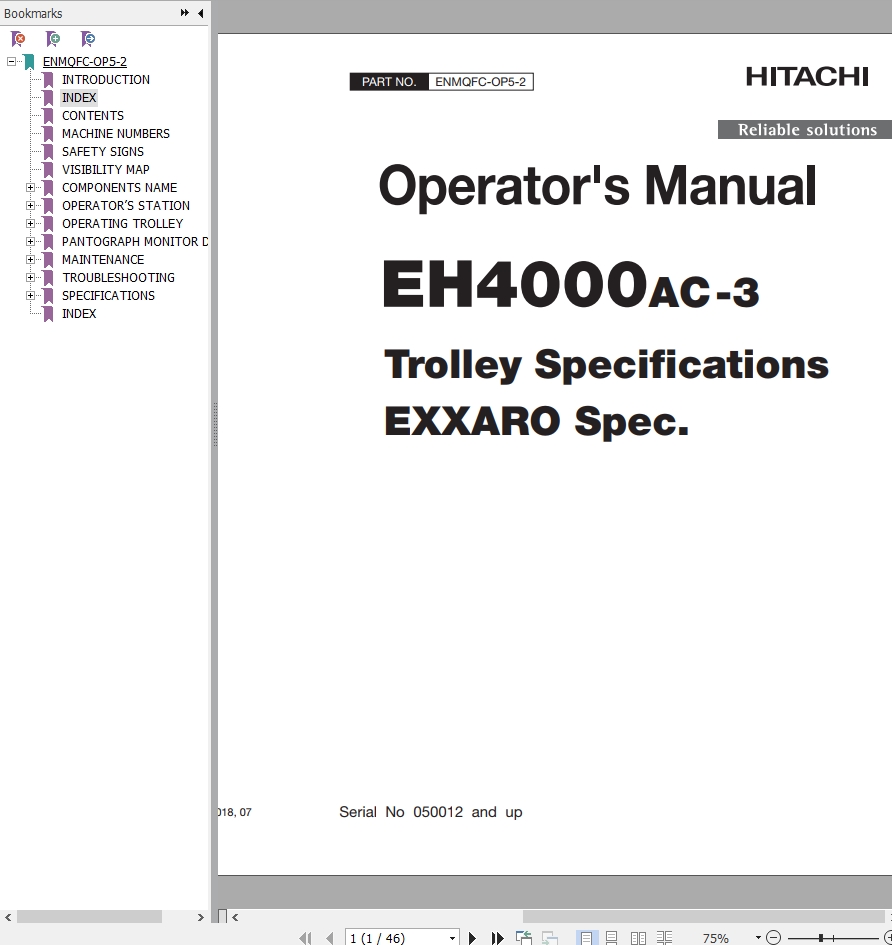
Task: Expand the SPECIFICATIONS bookmark
Action: click(x=30, y=295)
